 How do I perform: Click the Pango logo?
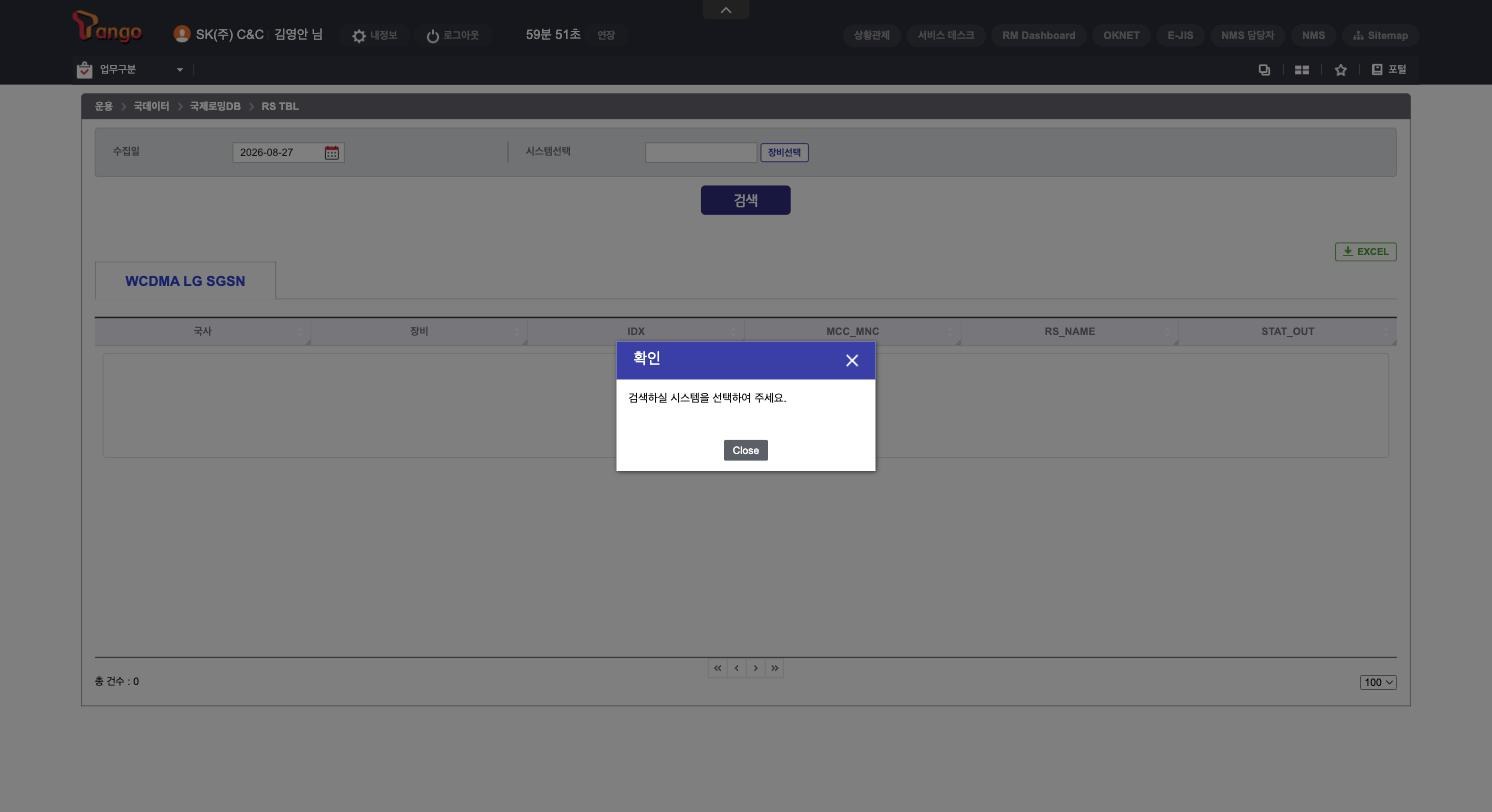(108, 28)
